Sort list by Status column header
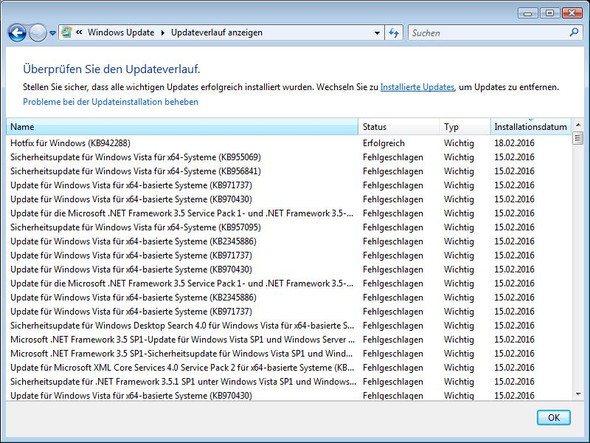This screenshot has width=590, height=443. (398, 127)
